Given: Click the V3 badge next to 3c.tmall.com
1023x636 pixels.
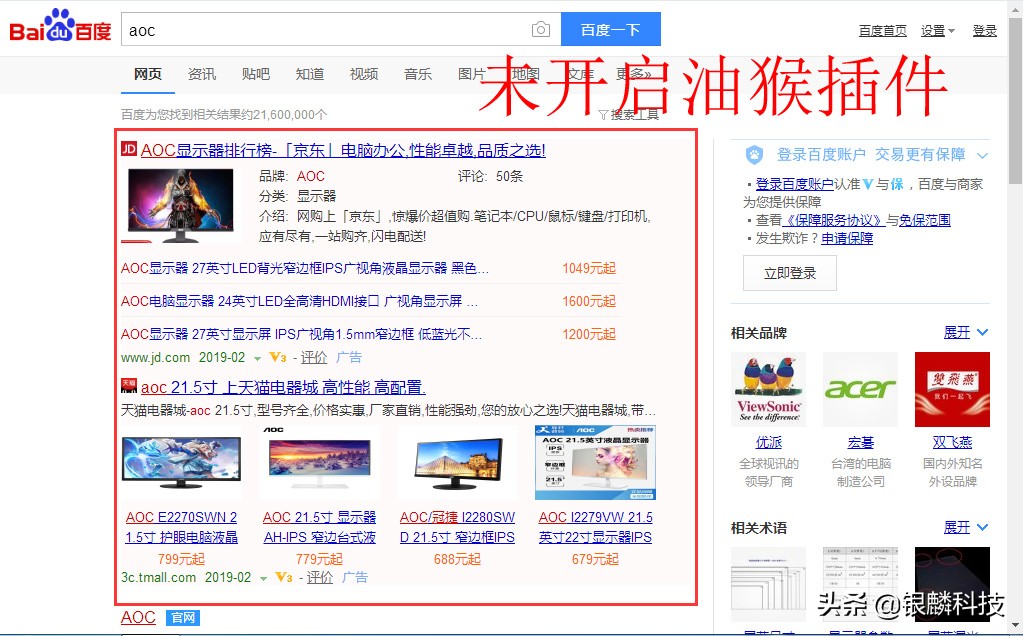Looking at the screenshot, I should point(283,577).
